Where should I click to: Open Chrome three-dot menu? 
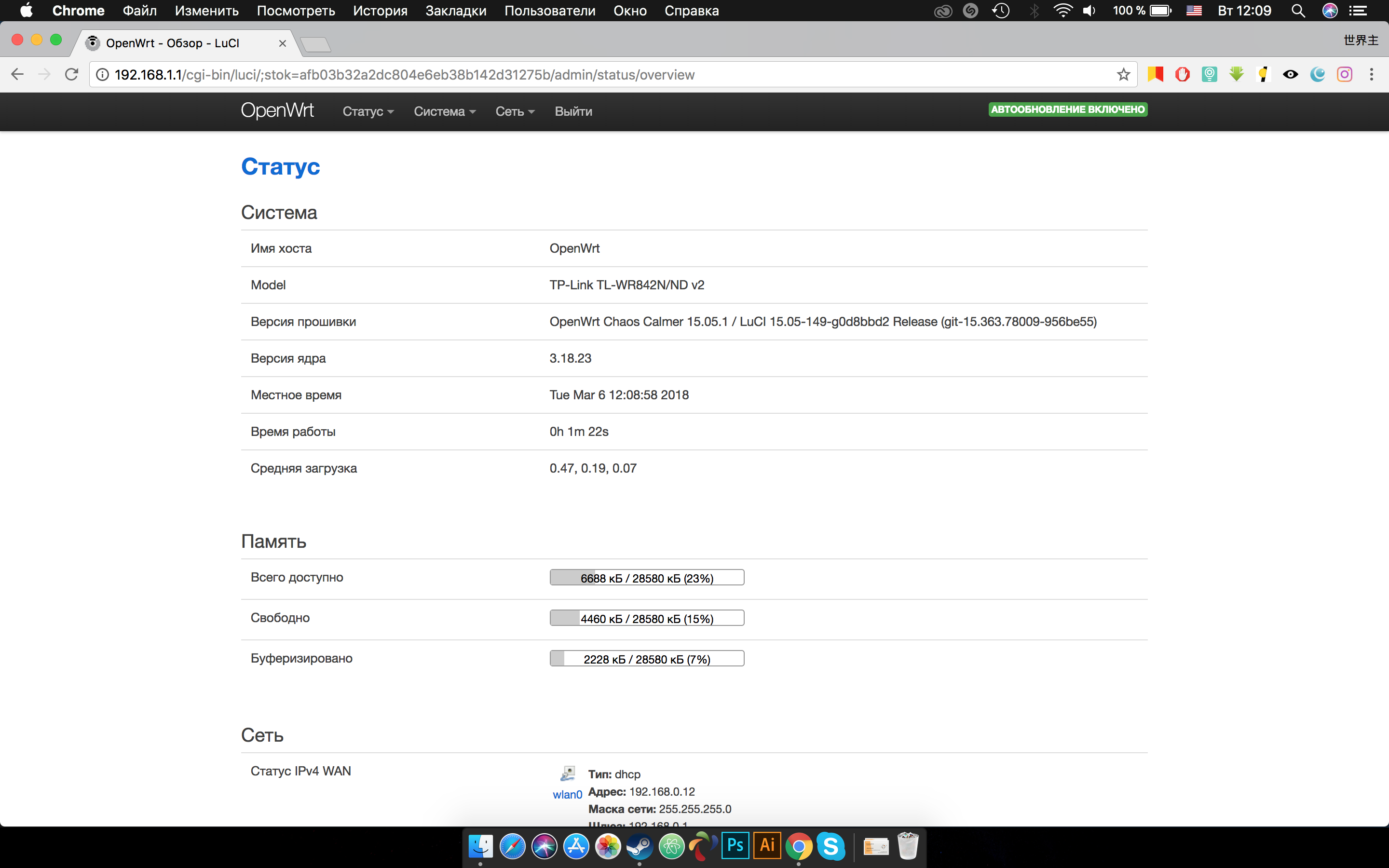pos(1371,75)
